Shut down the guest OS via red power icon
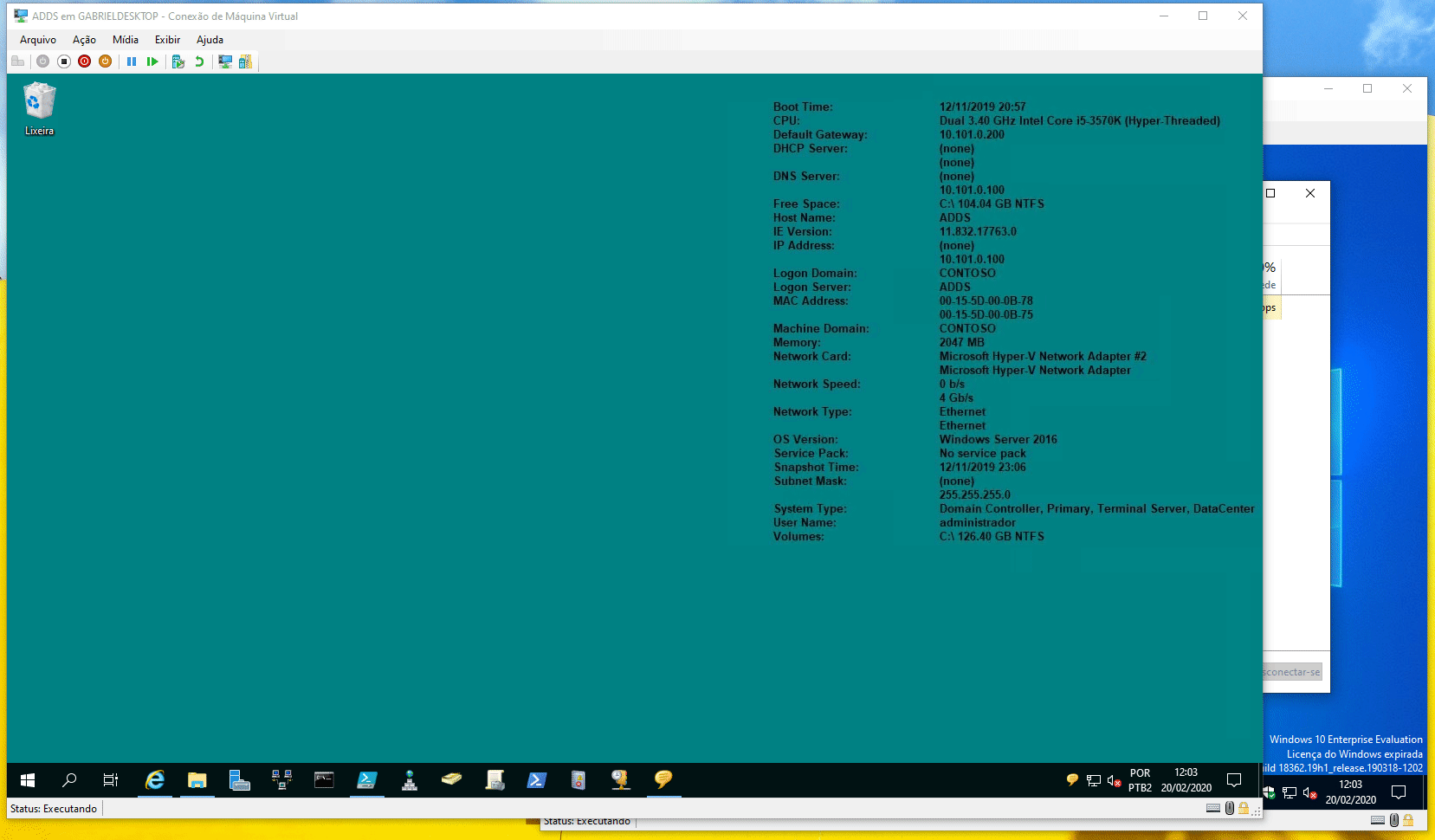 point(83,61)
